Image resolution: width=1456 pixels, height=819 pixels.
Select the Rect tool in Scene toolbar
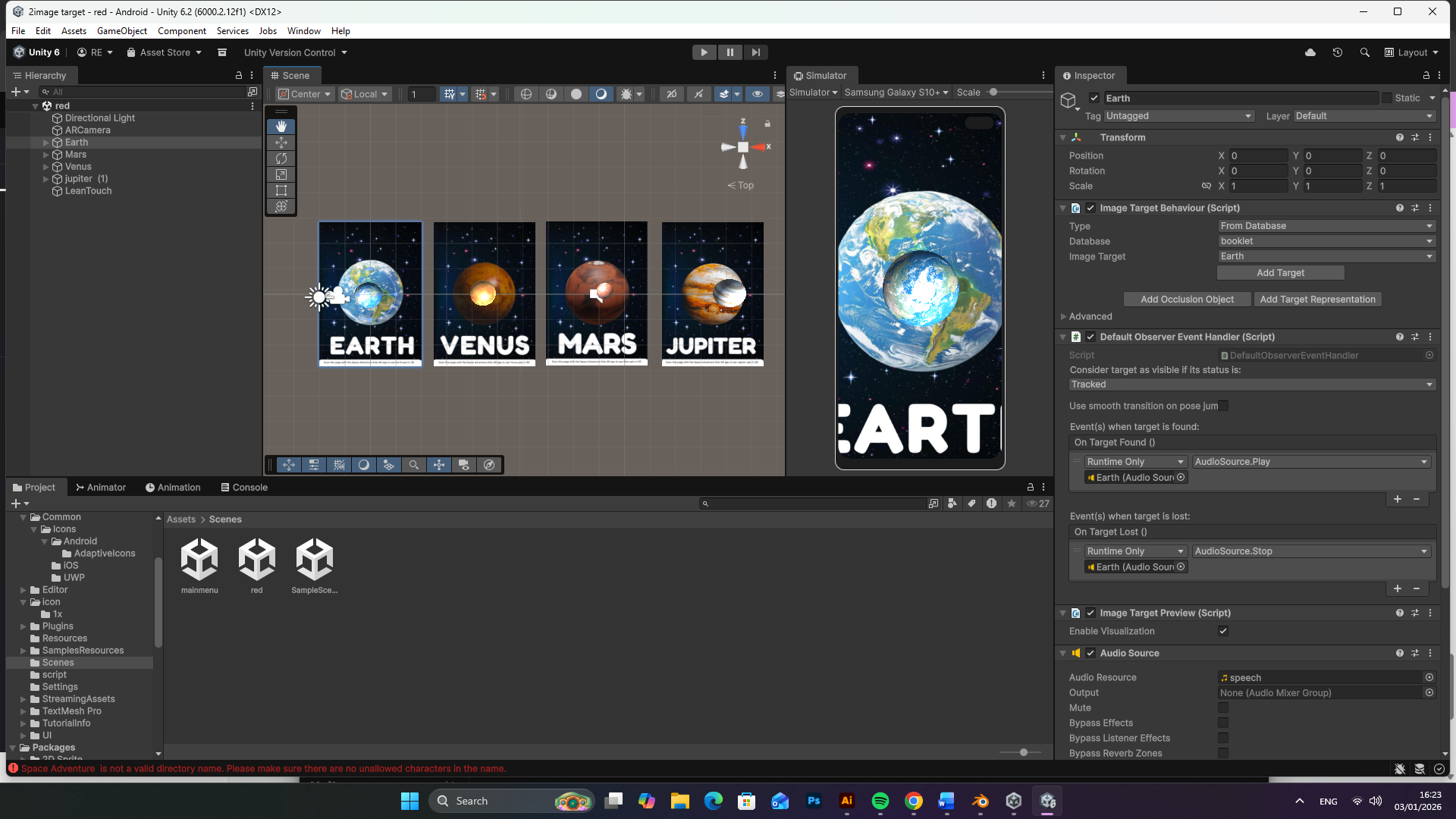(x=281, y=190)
